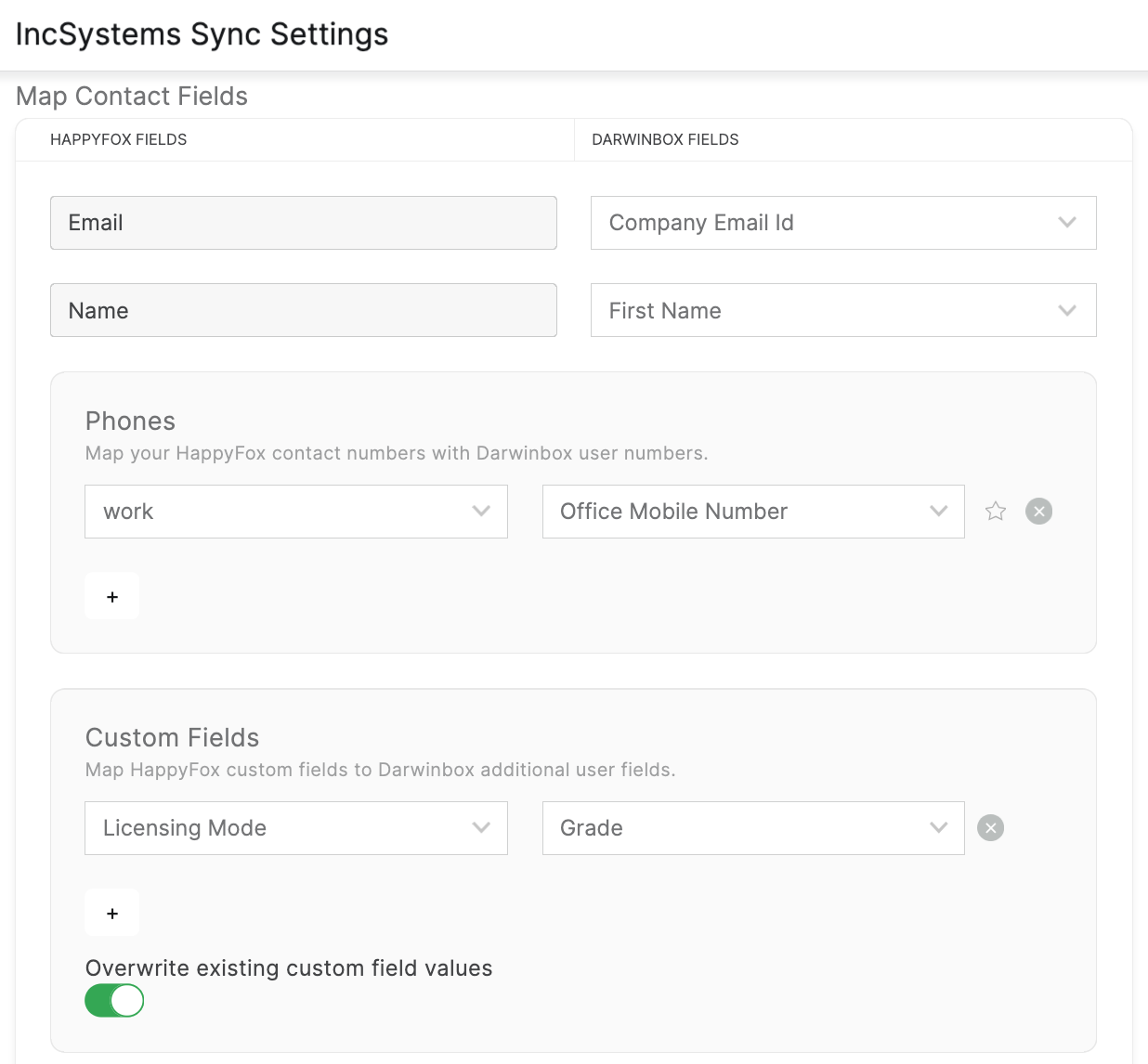This screenshot has height=1064, width=1148.
Task: Click the Email HappyFox field
Action: point(304,223)
